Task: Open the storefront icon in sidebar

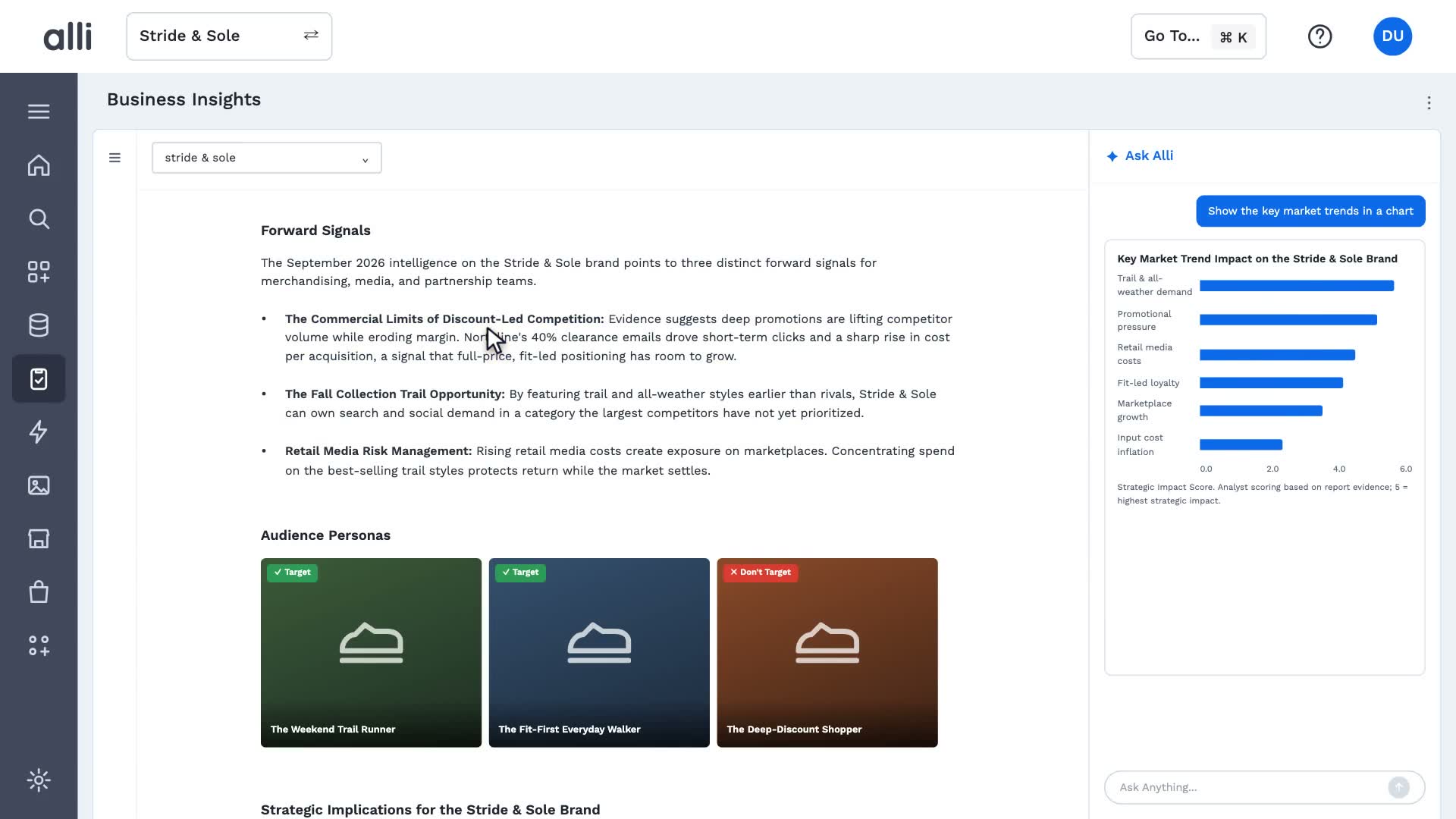Action: click(x=39, y=538)
